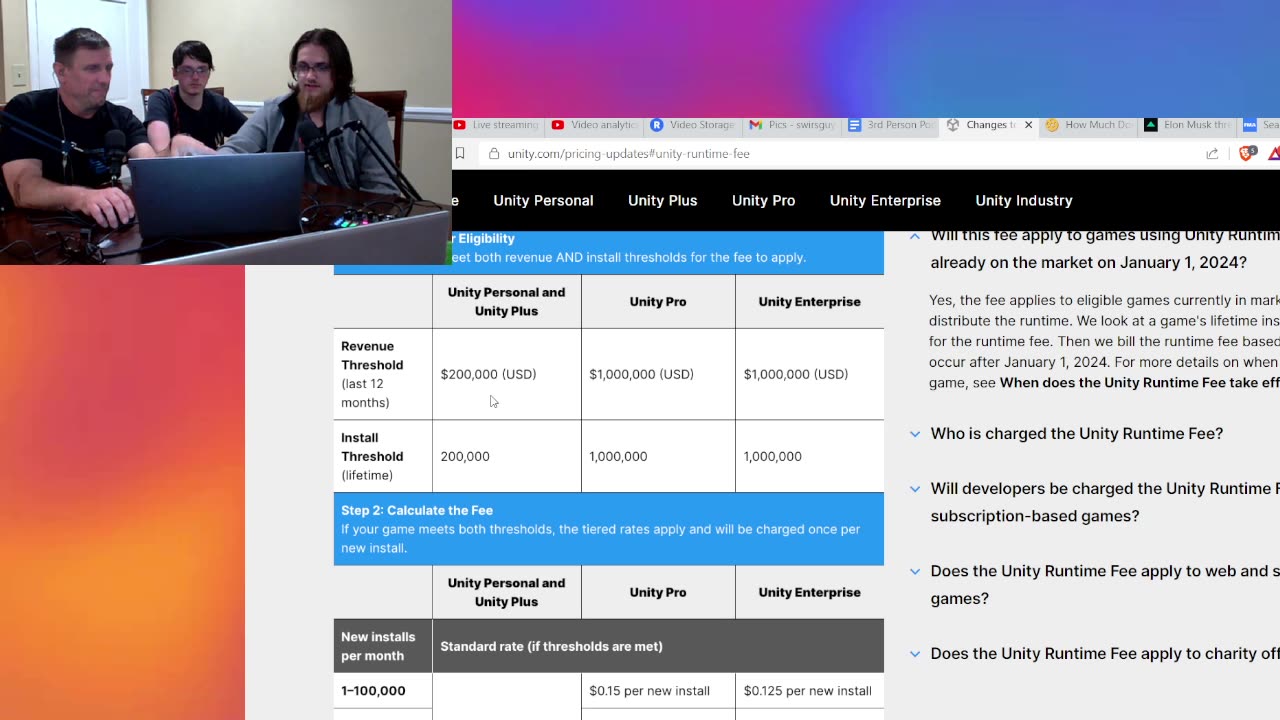This screenshot has width=1280, height=720.
Task: Click the 'Install Threshold' row label
Action: tap(372, 447)
